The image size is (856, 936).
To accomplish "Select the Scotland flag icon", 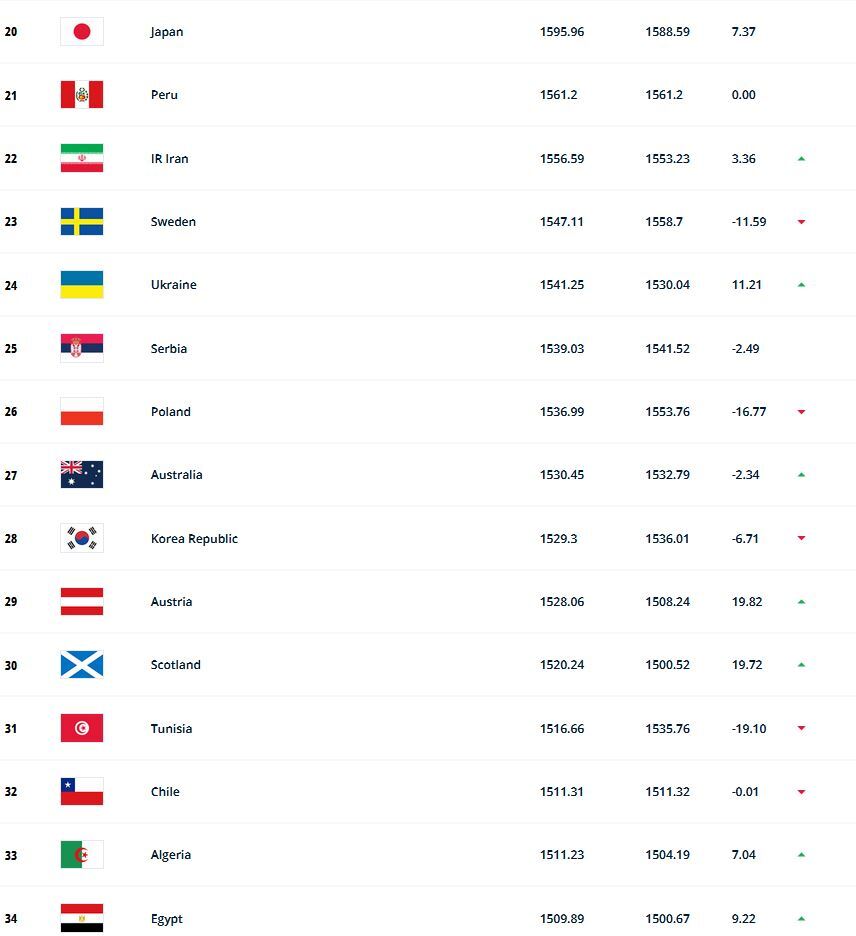I will pos(82,665).
